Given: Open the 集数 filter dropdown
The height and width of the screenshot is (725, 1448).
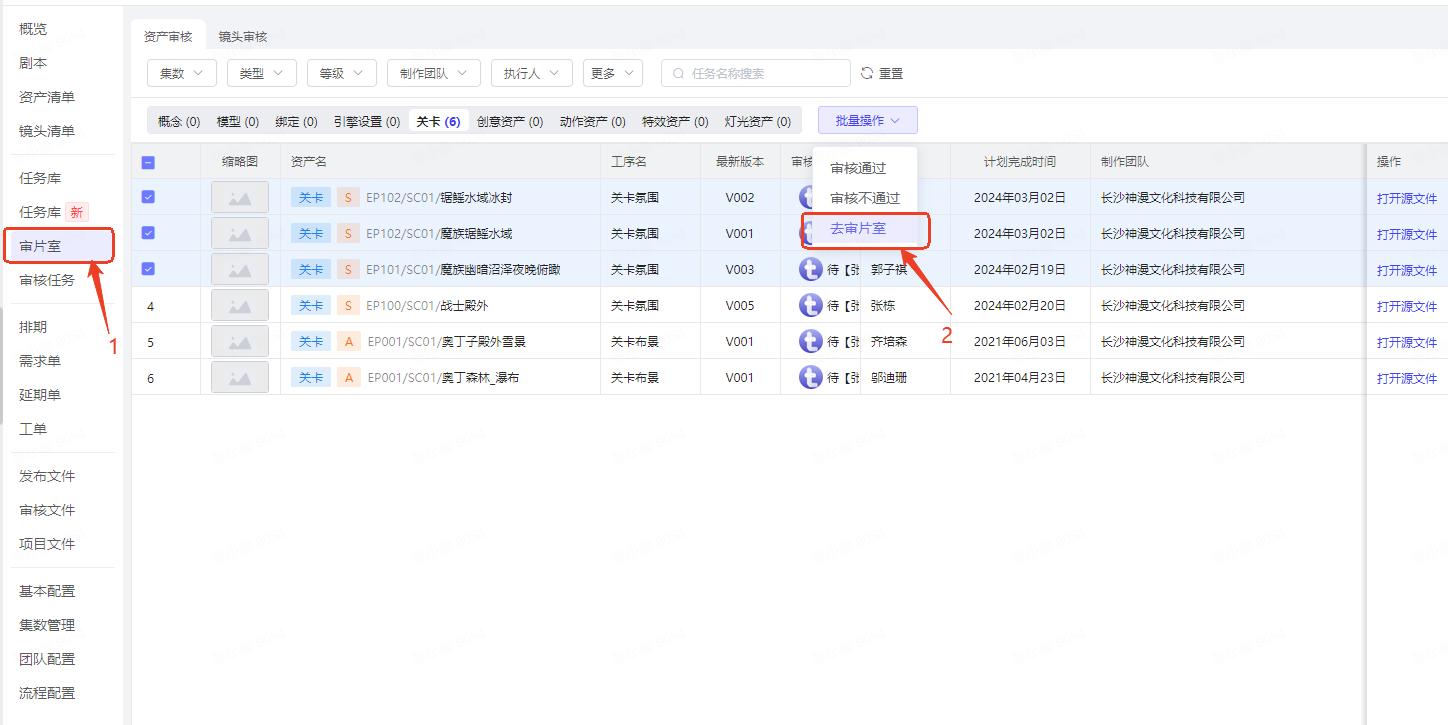Looking at the screenshot, I should (x=182, y=73).
